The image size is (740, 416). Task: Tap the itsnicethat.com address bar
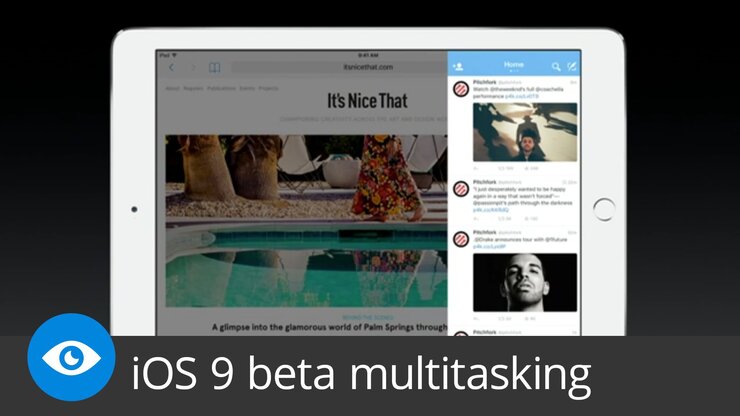(x=339, y=67)
